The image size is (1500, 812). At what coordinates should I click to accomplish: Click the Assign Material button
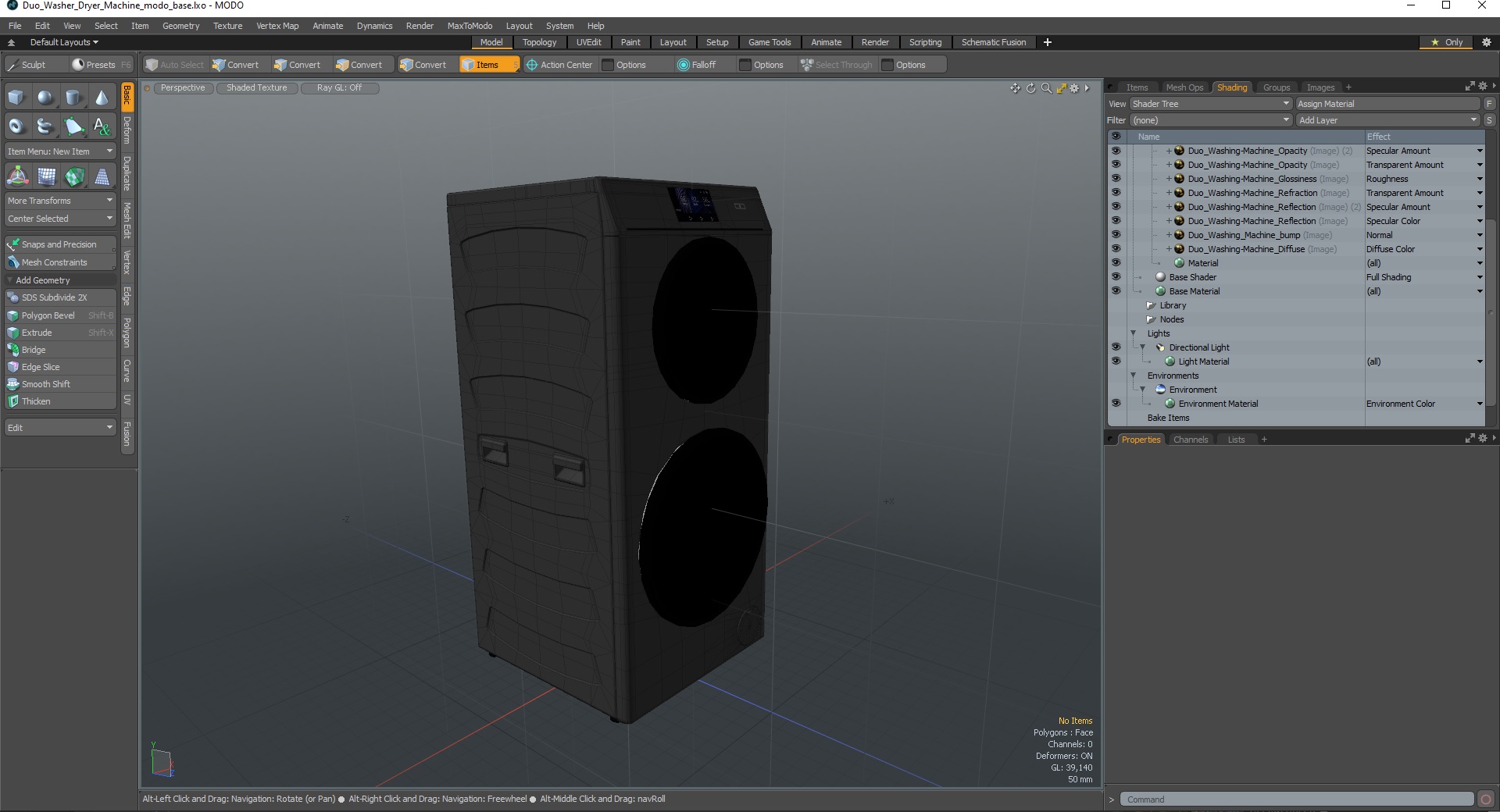[x=1388, y=104]
